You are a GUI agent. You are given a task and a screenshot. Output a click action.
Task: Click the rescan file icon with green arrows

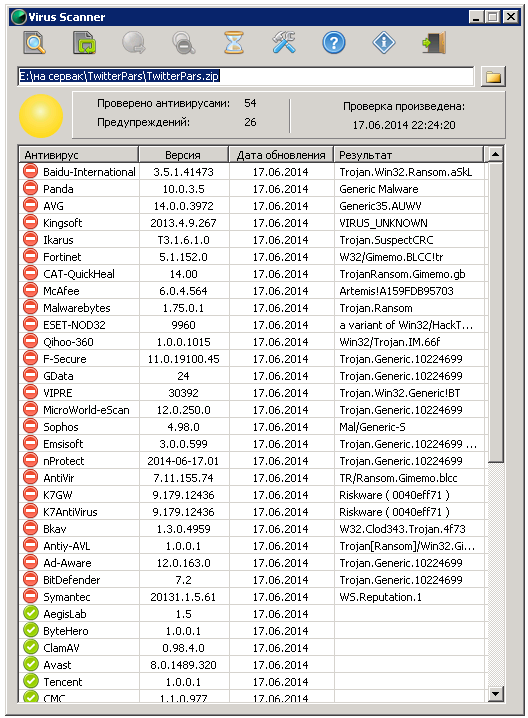coord(84,43)
